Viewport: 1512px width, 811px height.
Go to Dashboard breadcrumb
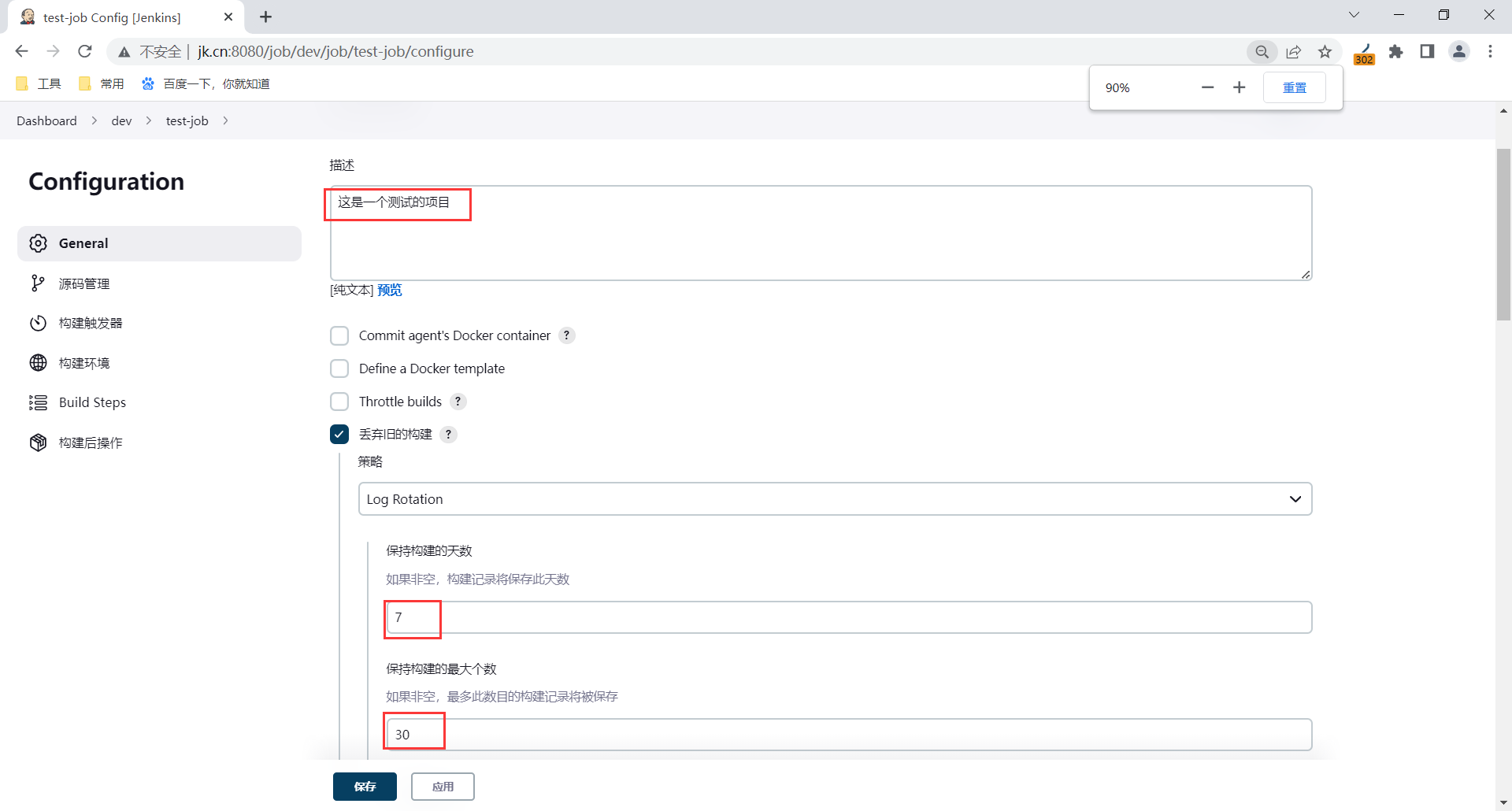click(x=46, y=120)
